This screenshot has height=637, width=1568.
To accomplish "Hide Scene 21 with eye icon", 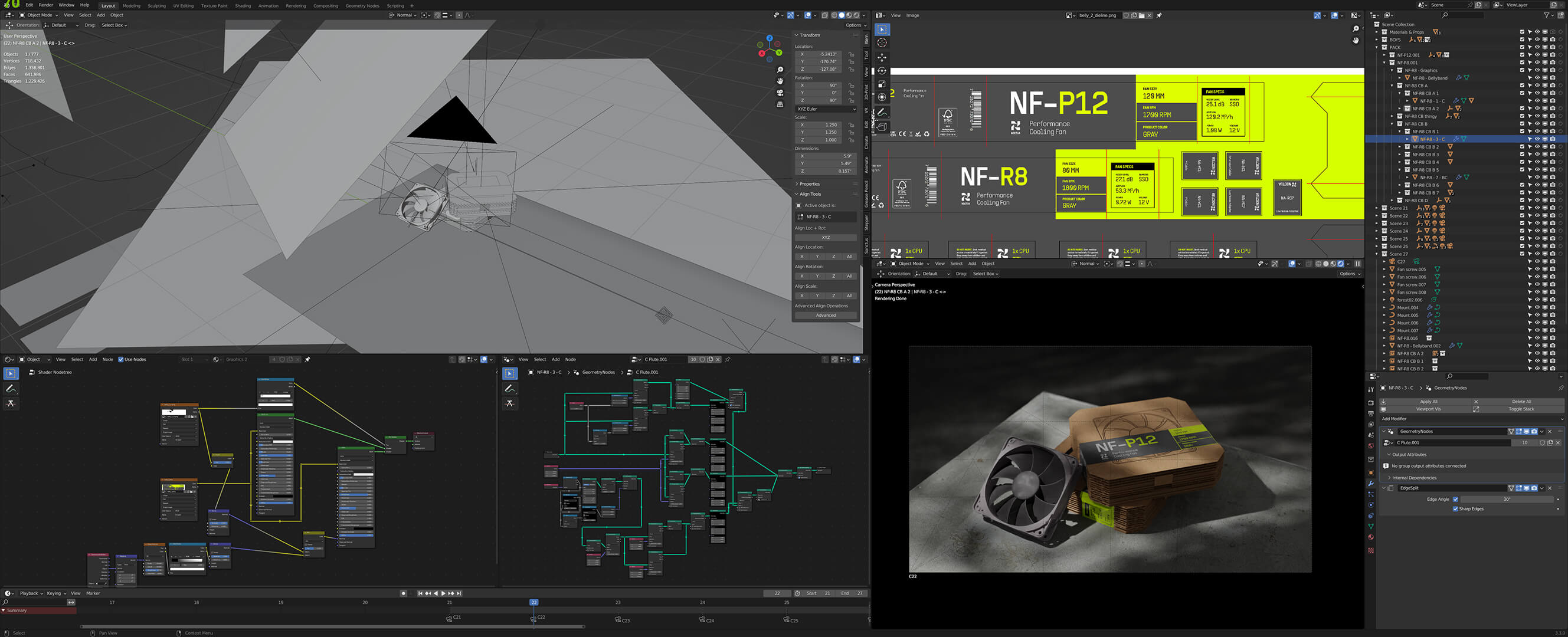I will click(1537, 208).
